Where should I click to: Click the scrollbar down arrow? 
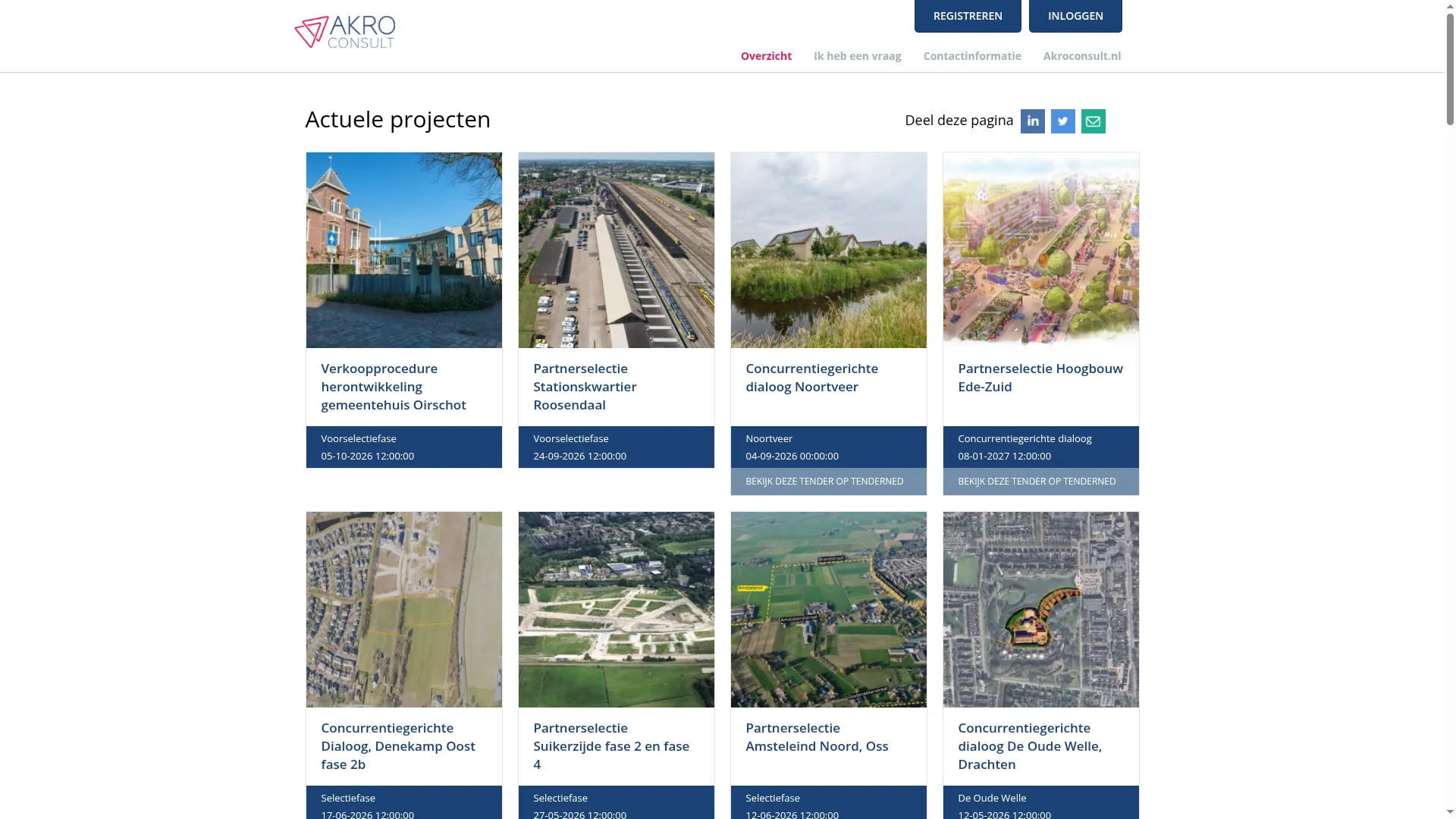tap(1450, 813)
